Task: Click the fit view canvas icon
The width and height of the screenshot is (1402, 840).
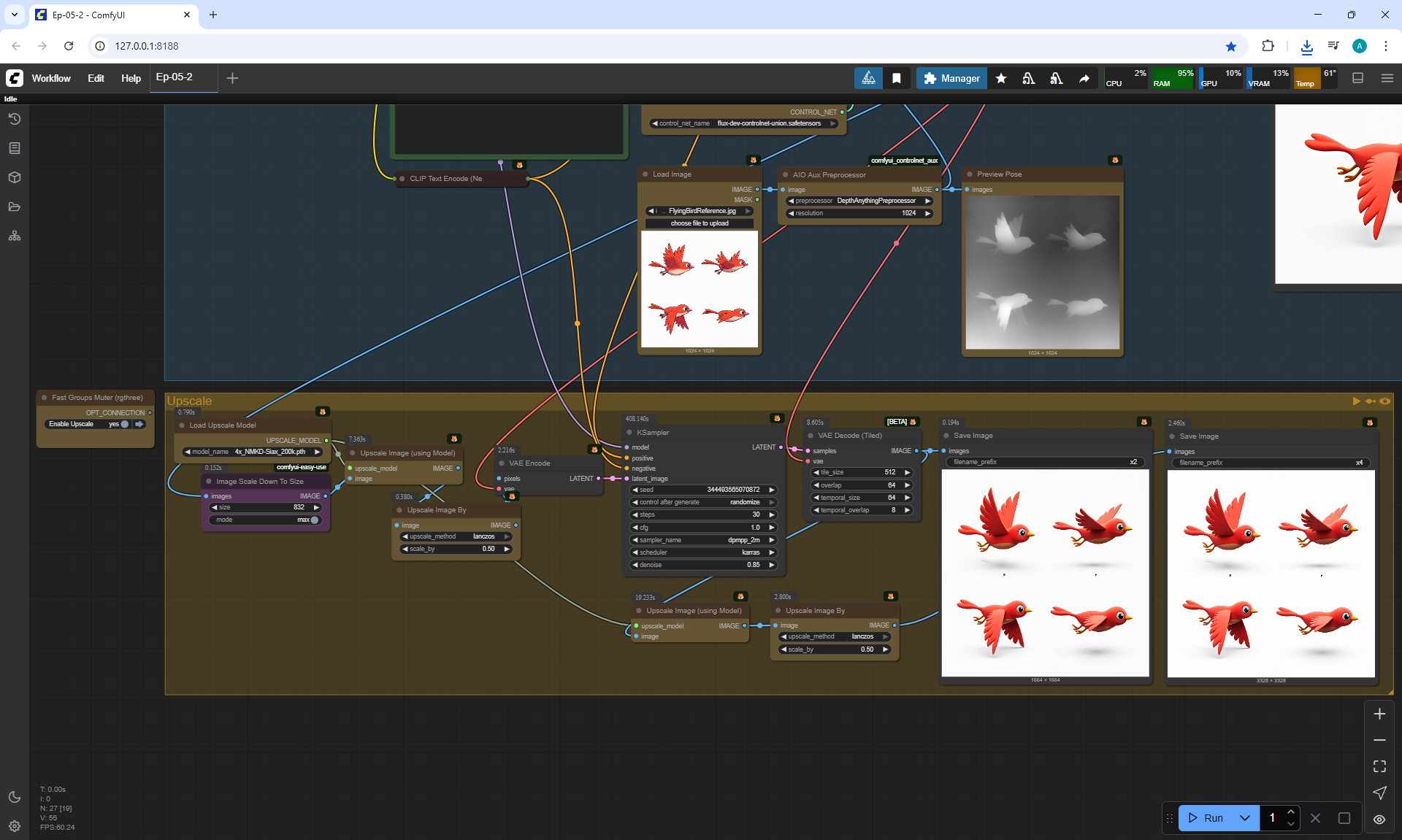Action: (1379, 766)
